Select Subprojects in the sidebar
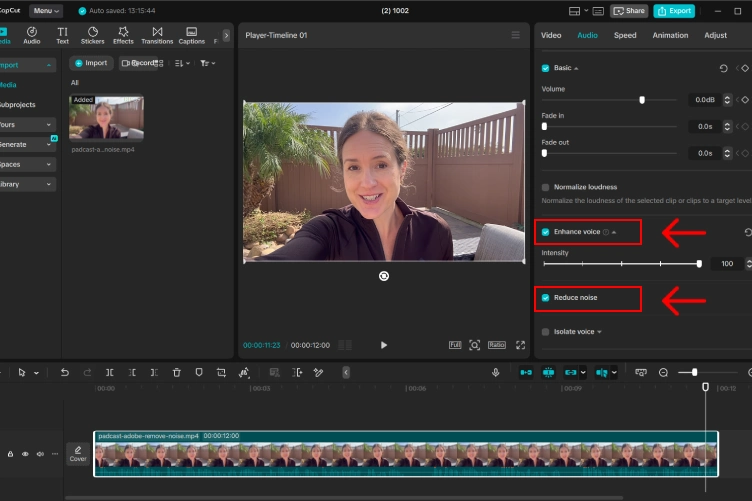The width and height of the screenshot is (752, 501). pos(18,105)
